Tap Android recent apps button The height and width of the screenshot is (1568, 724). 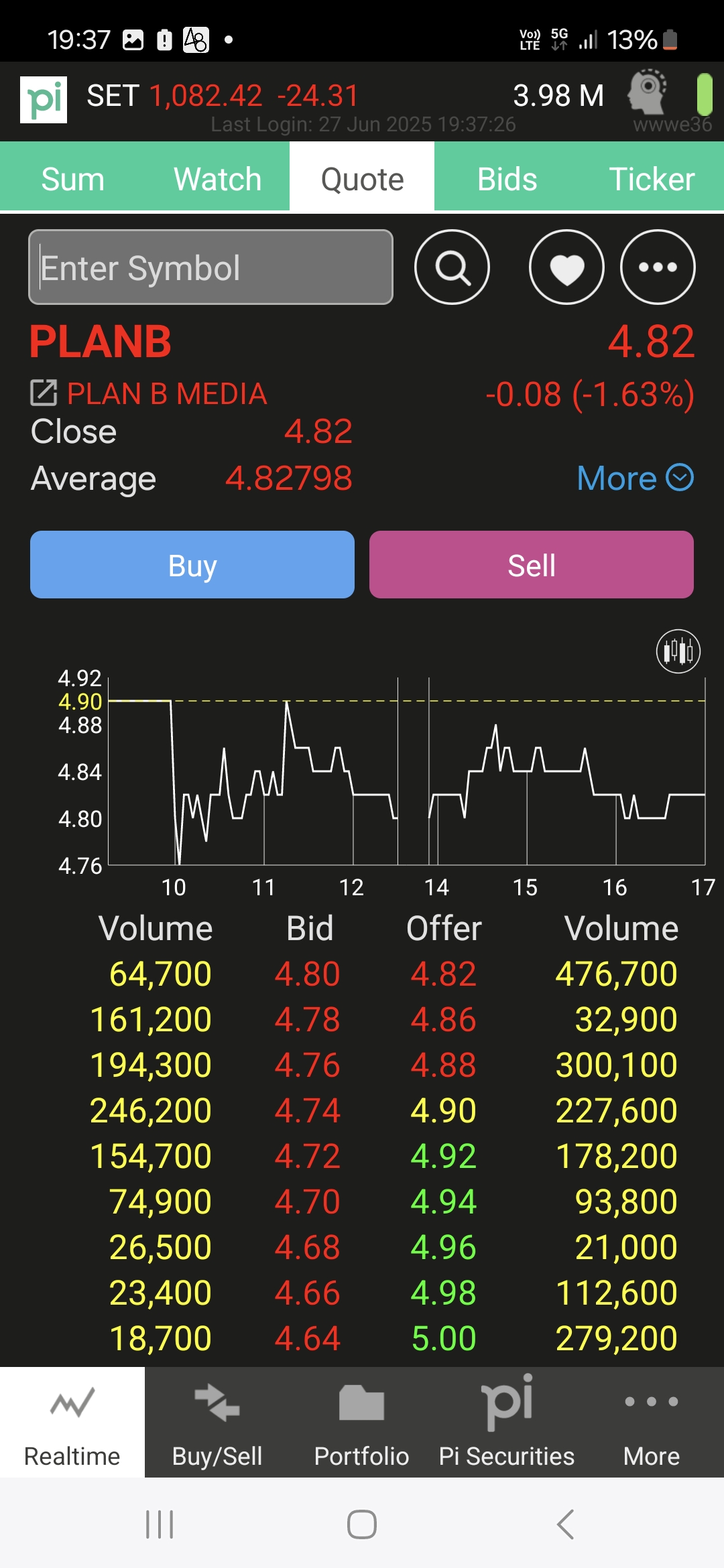point(160,1524)
